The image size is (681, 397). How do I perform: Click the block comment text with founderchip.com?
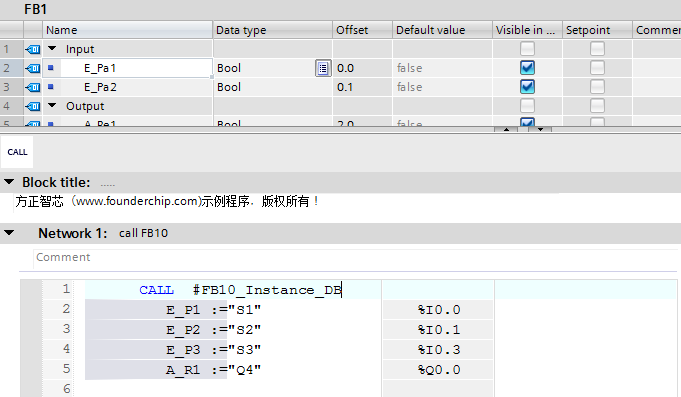point(167,202)
